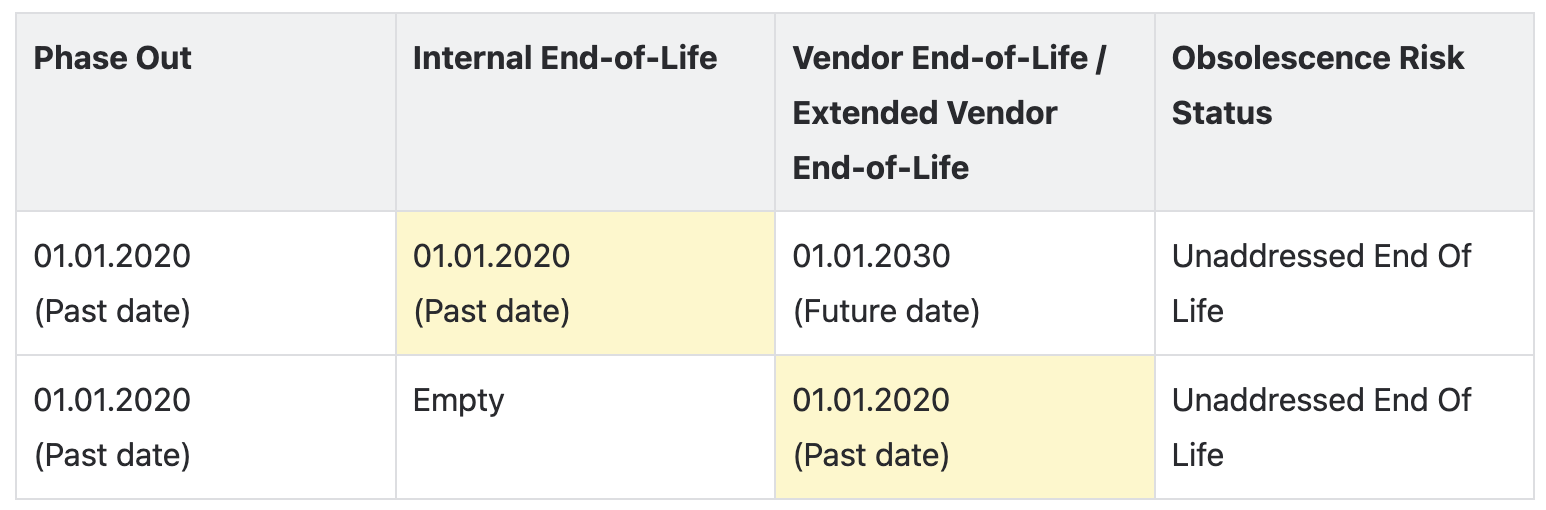The width and height of the screenshot is (1546, 510).
Task: Click the word Status in last header
Action: click(x=1222, y=113)
